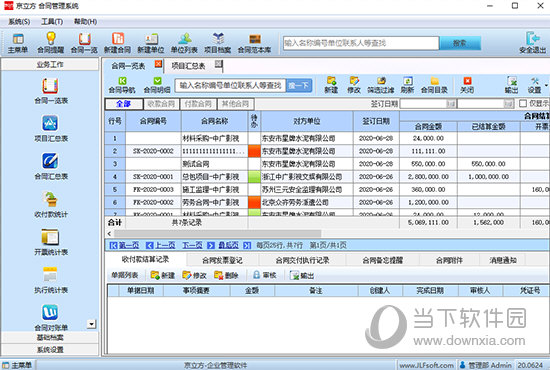Click 审核 in the lower records toolbar
The height and width of the screenshot is (370, 550).
coord(265,275)
